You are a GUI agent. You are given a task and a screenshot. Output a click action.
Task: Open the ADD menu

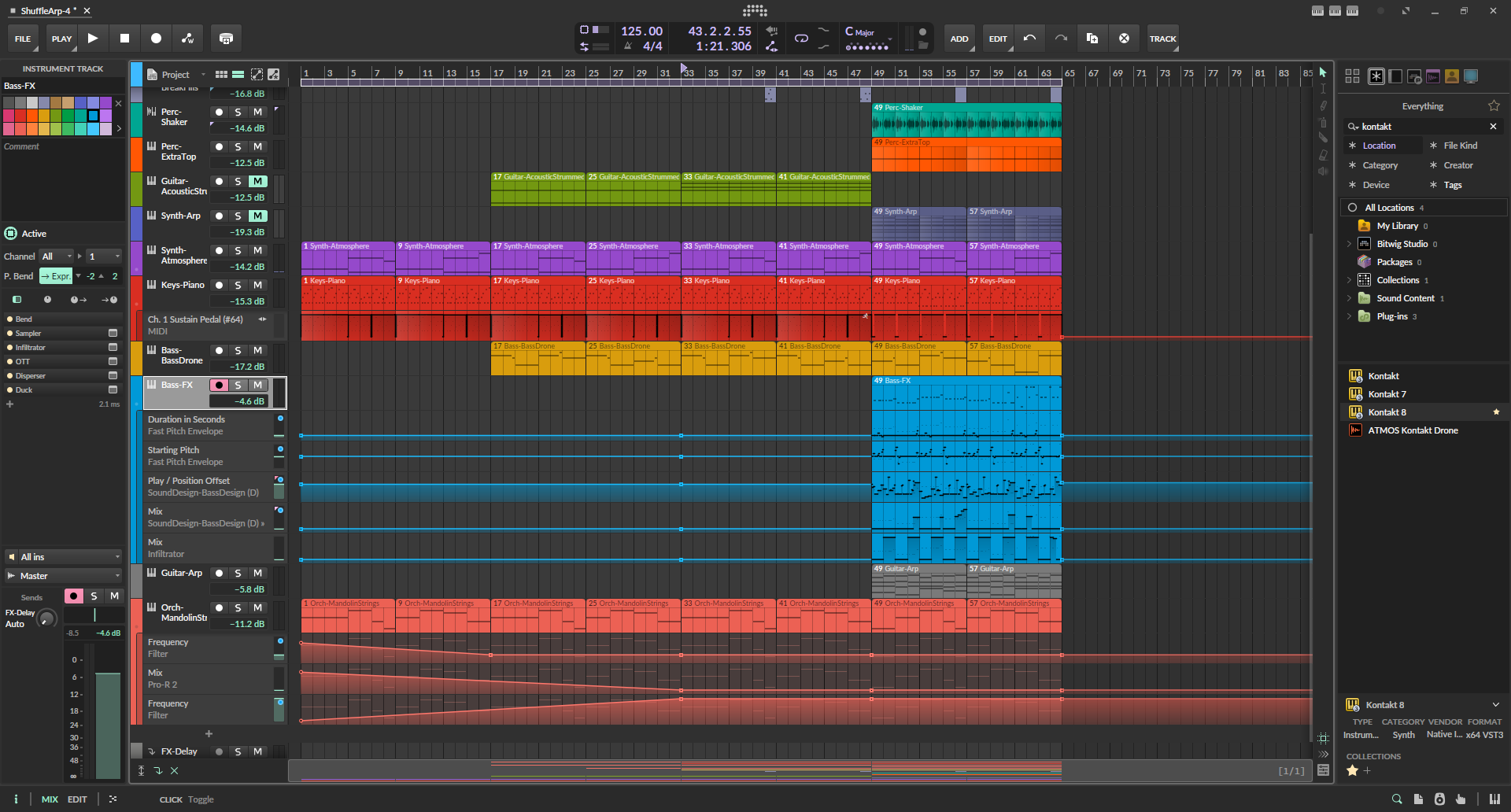(x=959, y=38)
